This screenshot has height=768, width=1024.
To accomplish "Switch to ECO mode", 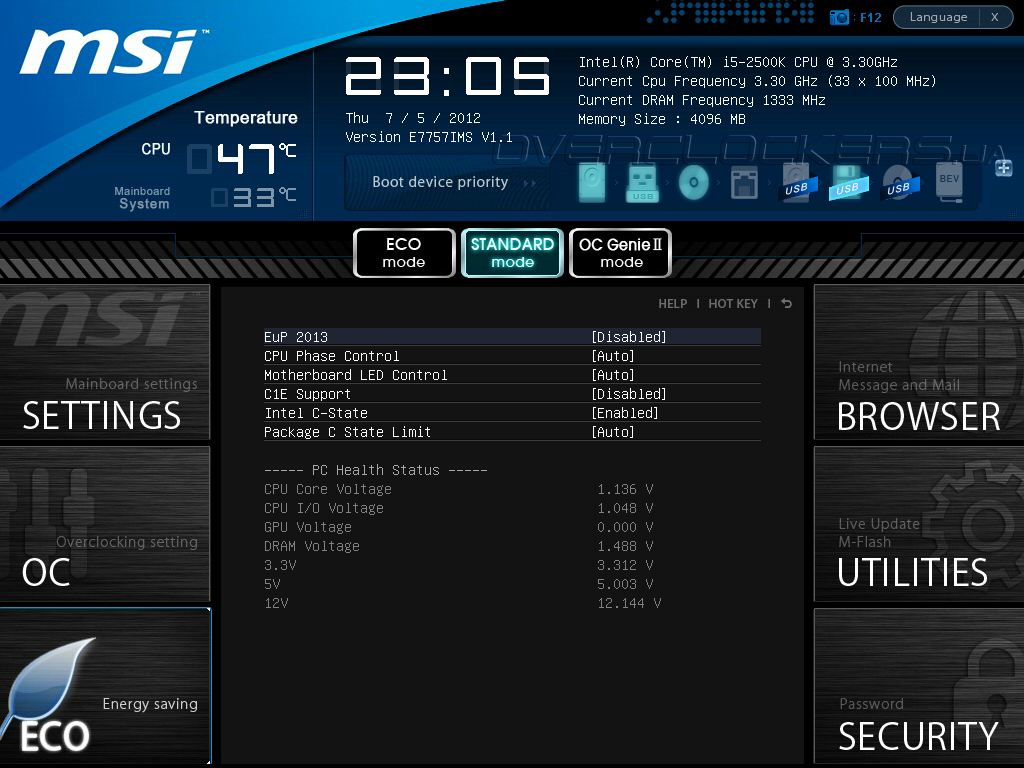I will (404, 253).
